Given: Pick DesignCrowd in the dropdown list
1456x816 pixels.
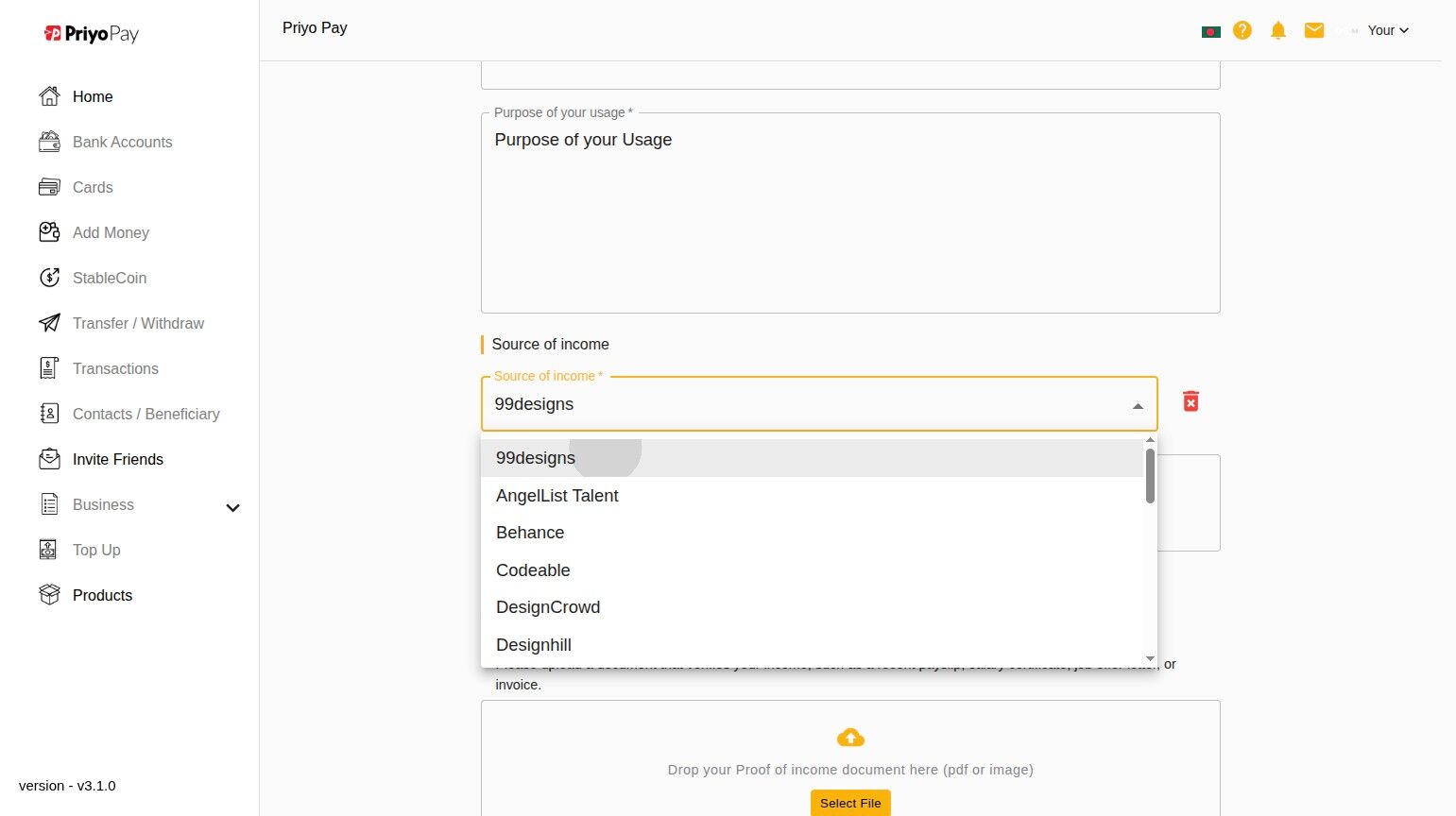Looking at the screenshot, I should click(548, 607).
